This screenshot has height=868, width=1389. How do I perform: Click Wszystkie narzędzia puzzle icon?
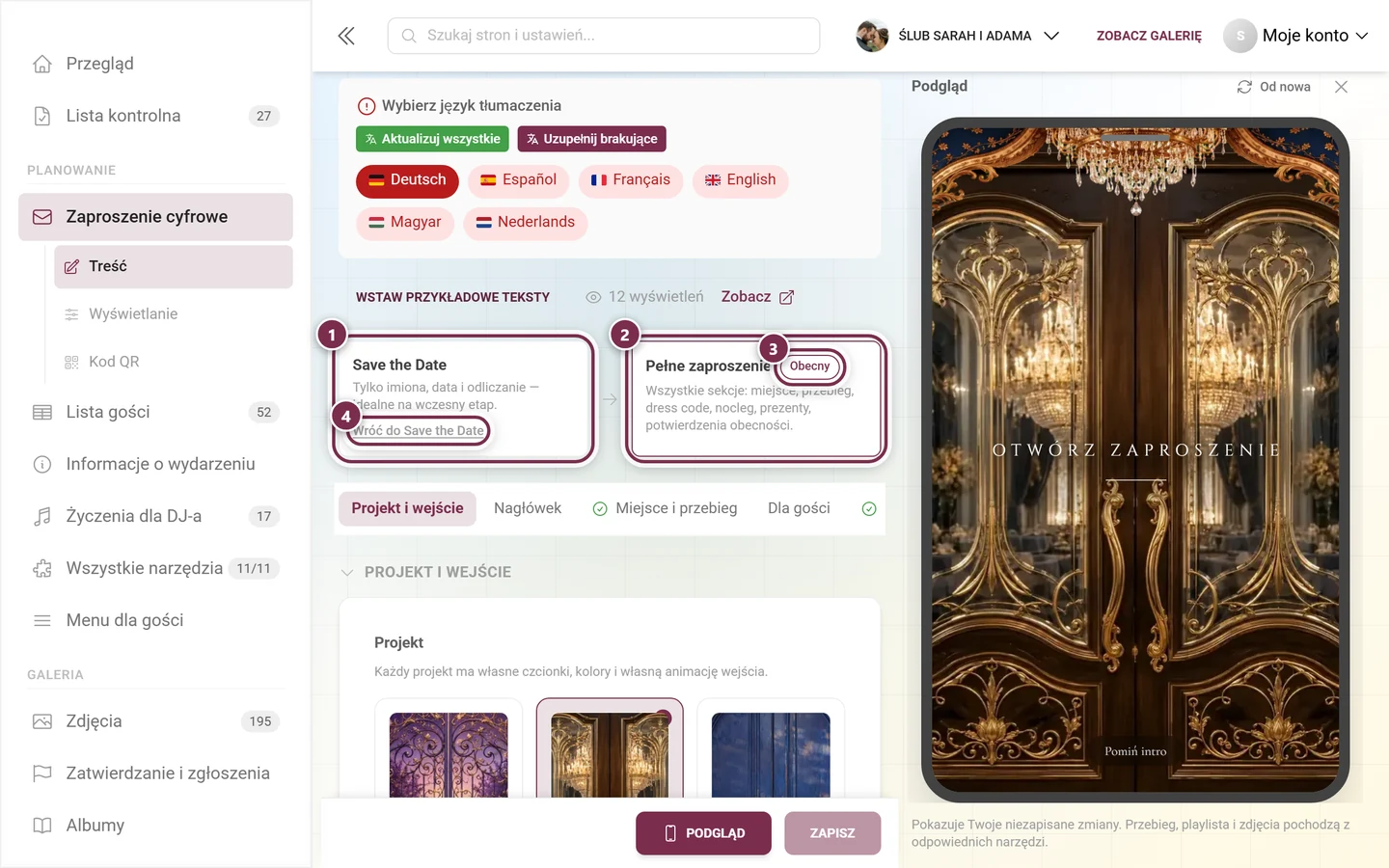[42, 568]
